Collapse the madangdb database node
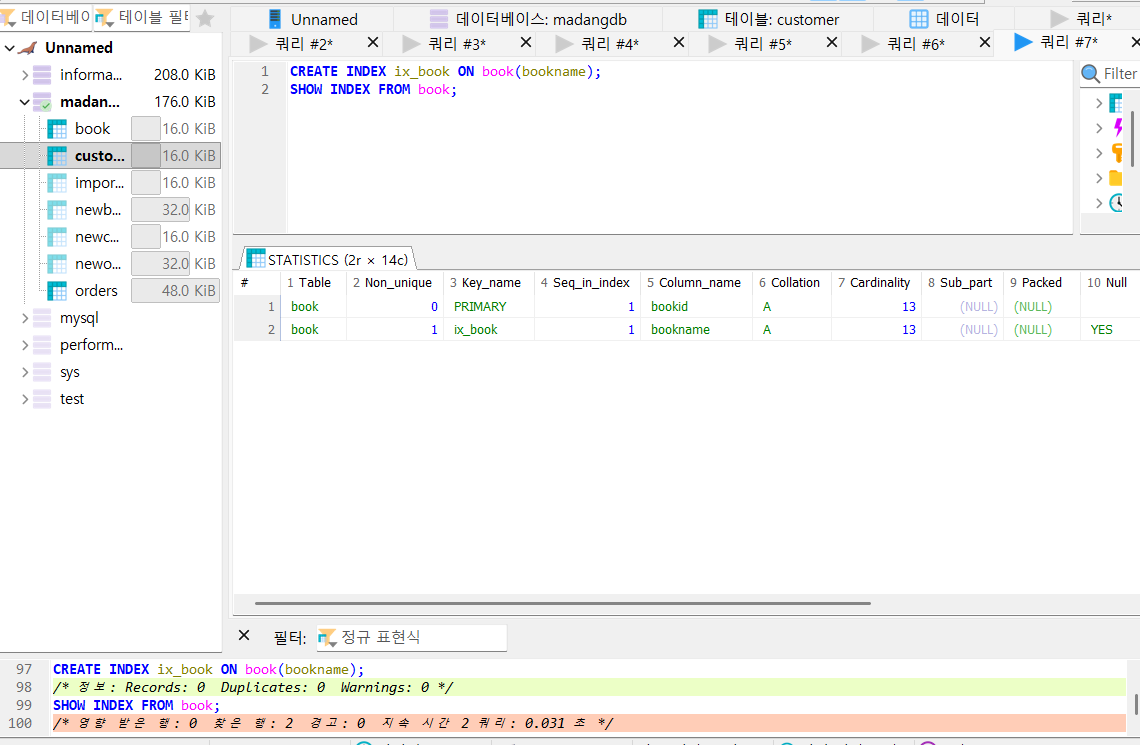The image size is (1140, 745). [25, 102]
